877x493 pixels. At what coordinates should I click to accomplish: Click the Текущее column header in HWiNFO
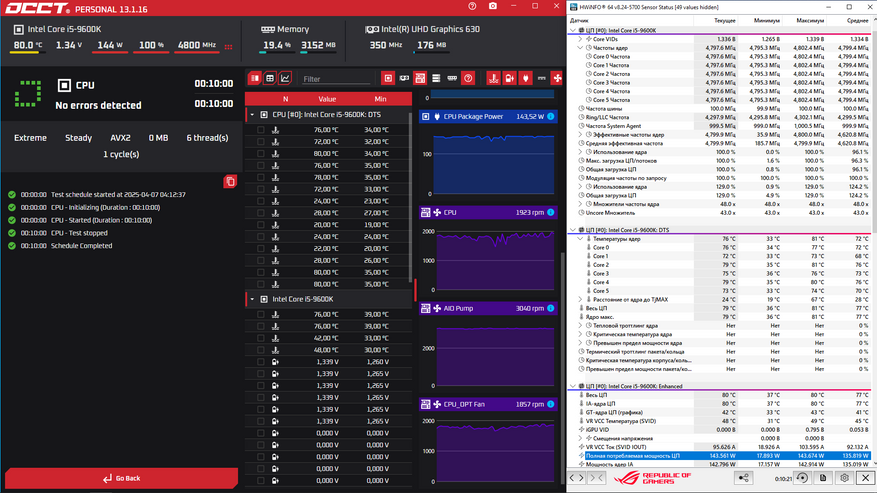[724, 21]
